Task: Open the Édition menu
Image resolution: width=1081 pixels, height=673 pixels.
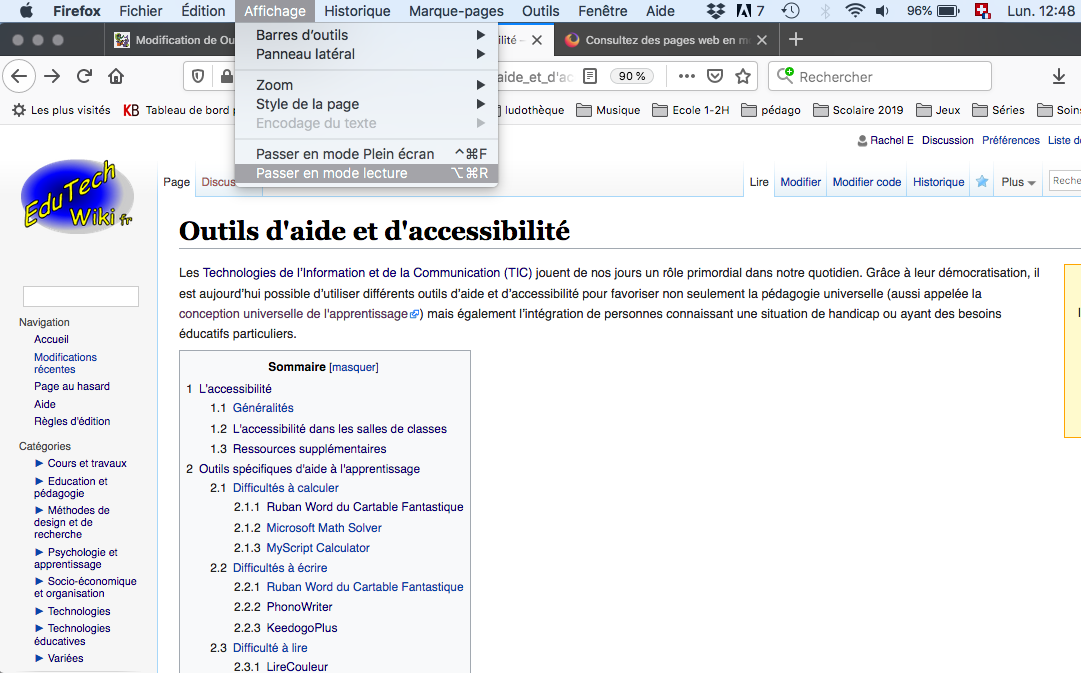Action: coord(203,11)
